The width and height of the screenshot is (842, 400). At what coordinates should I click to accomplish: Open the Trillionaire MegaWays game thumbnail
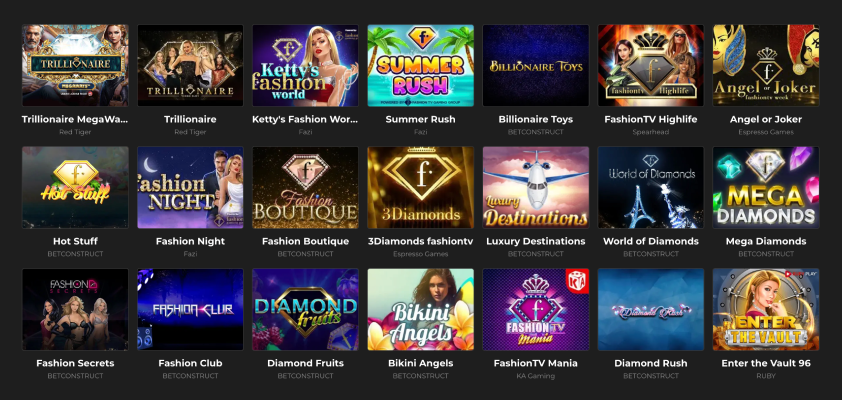pyautogui.click(x=75, y=66)
